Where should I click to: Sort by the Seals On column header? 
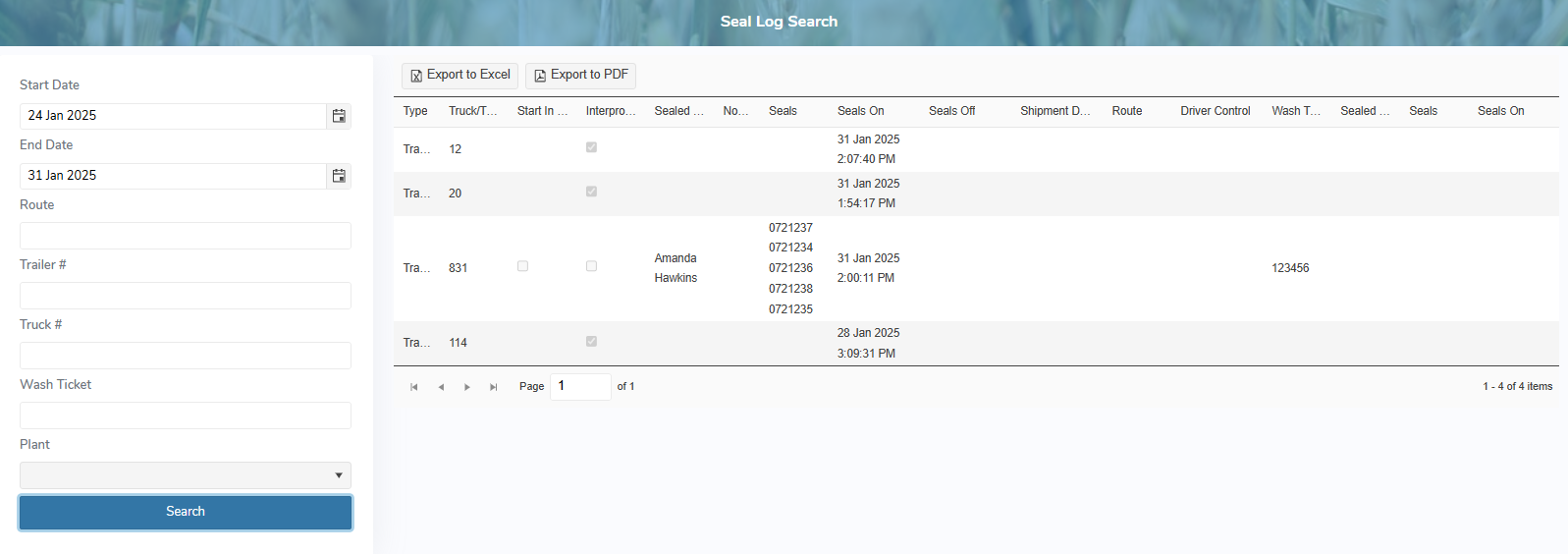(860, 111)
